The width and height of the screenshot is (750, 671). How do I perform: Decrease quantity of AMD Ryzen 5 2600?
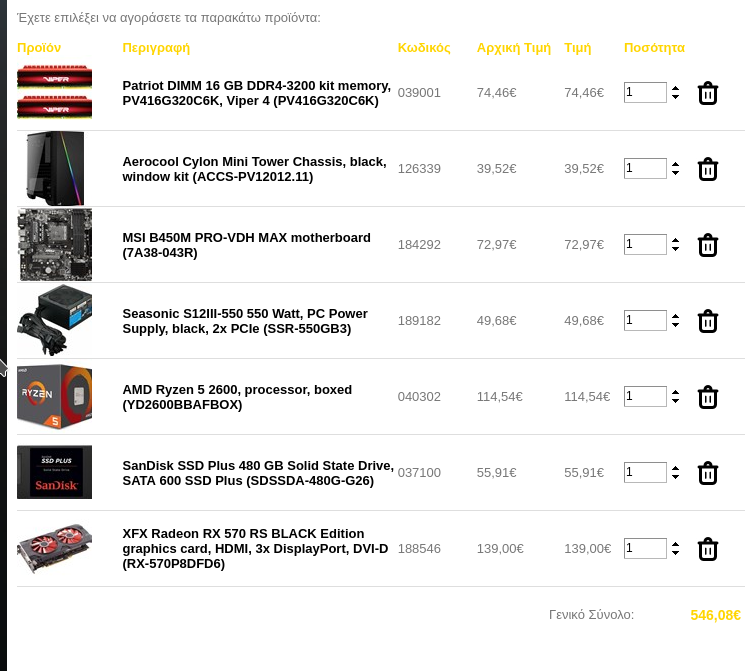point(675,401)
